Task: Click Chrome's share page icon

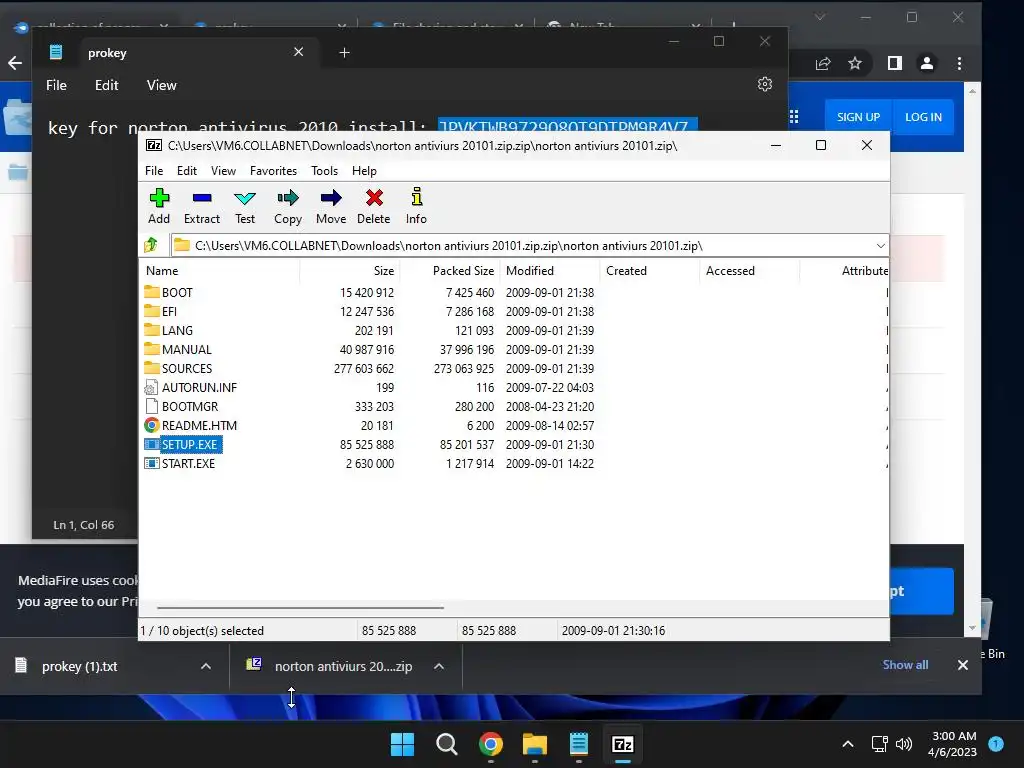Action: pos(823,63)
